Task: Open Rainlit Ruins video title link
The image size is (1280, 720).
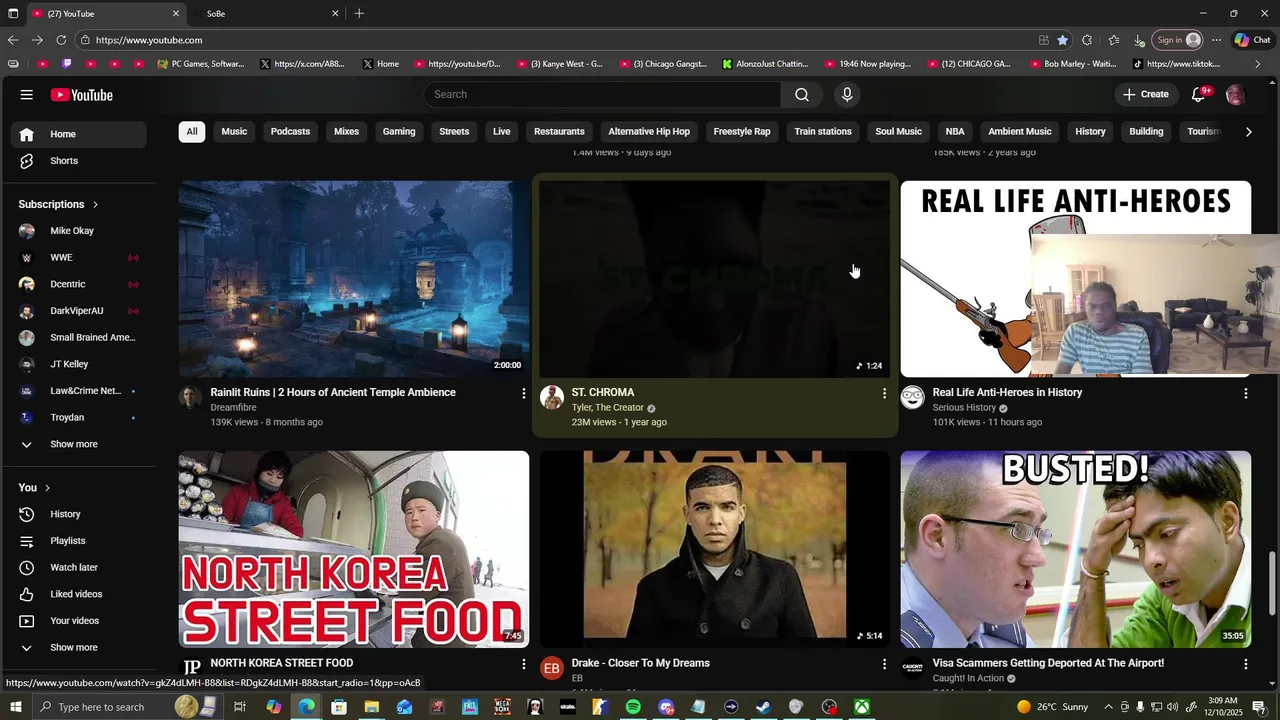Action: click(333, 393)
